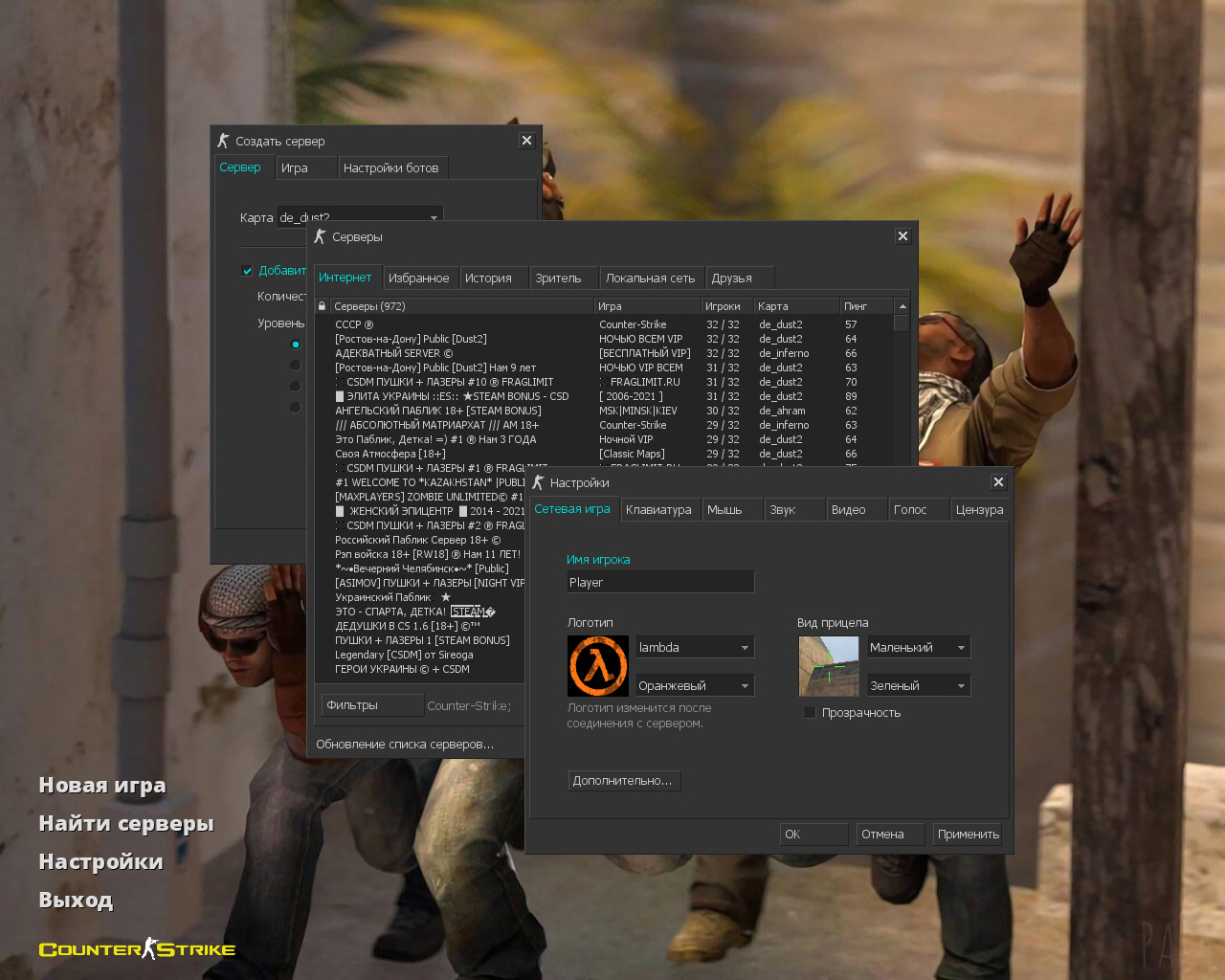Open the Избранное servers tab

pos(418,278)
